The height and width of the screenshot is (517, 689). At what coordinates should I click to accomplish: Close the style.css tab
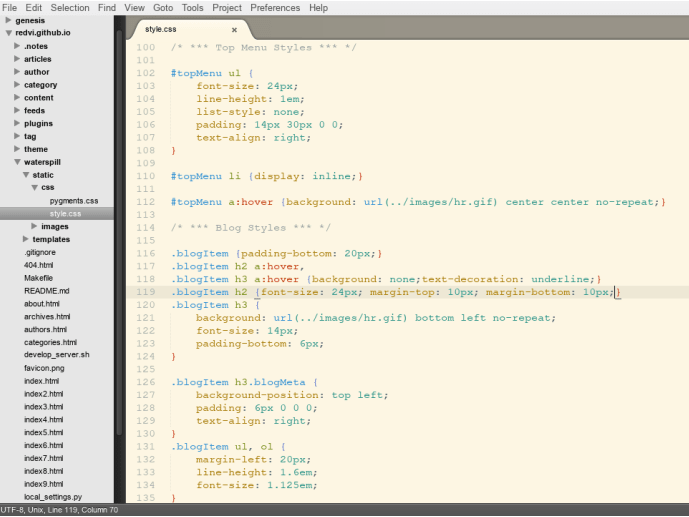click(x=234, y=30)
